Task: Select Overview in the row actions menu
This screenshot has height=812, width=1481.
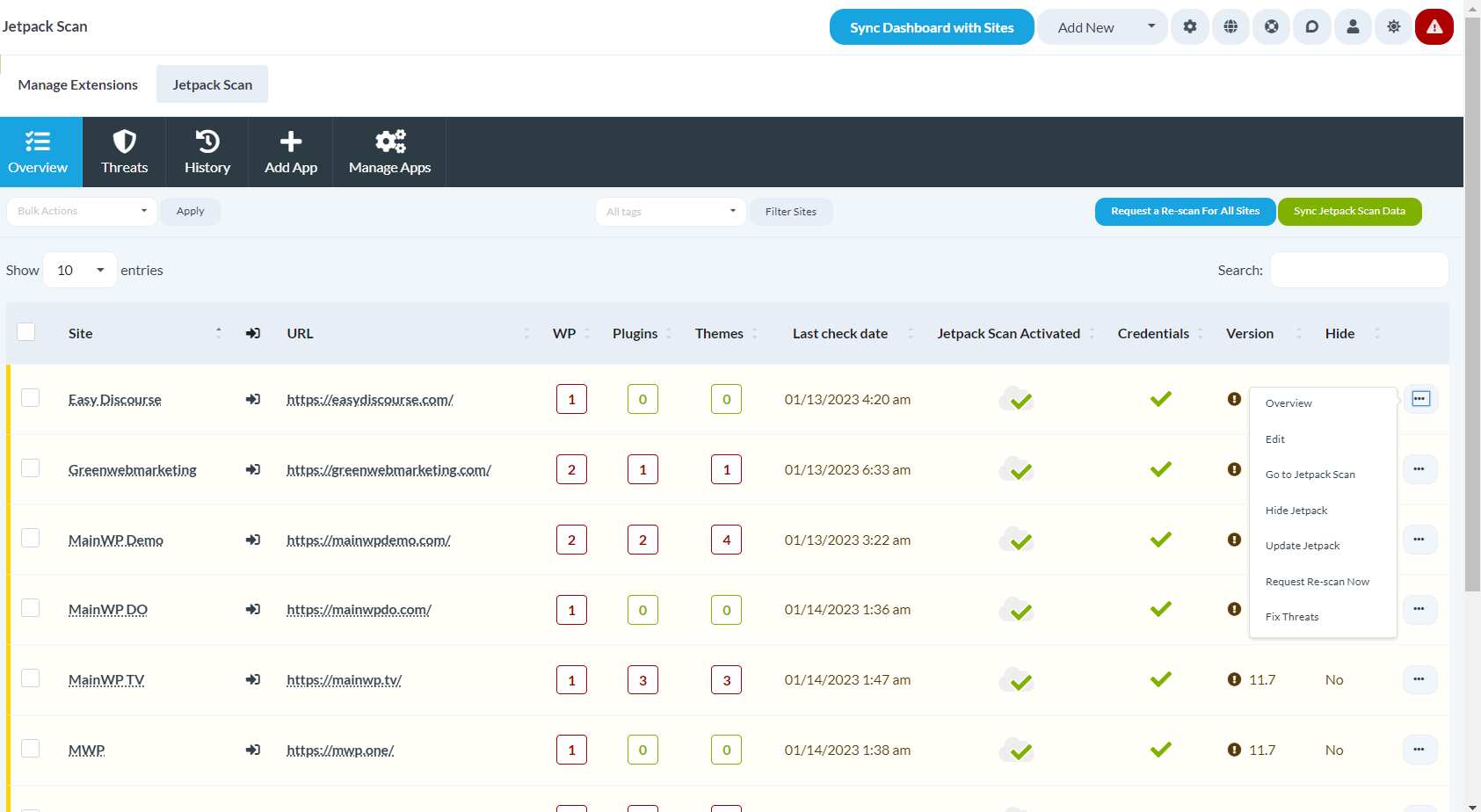Action: tap(1323, 403)
